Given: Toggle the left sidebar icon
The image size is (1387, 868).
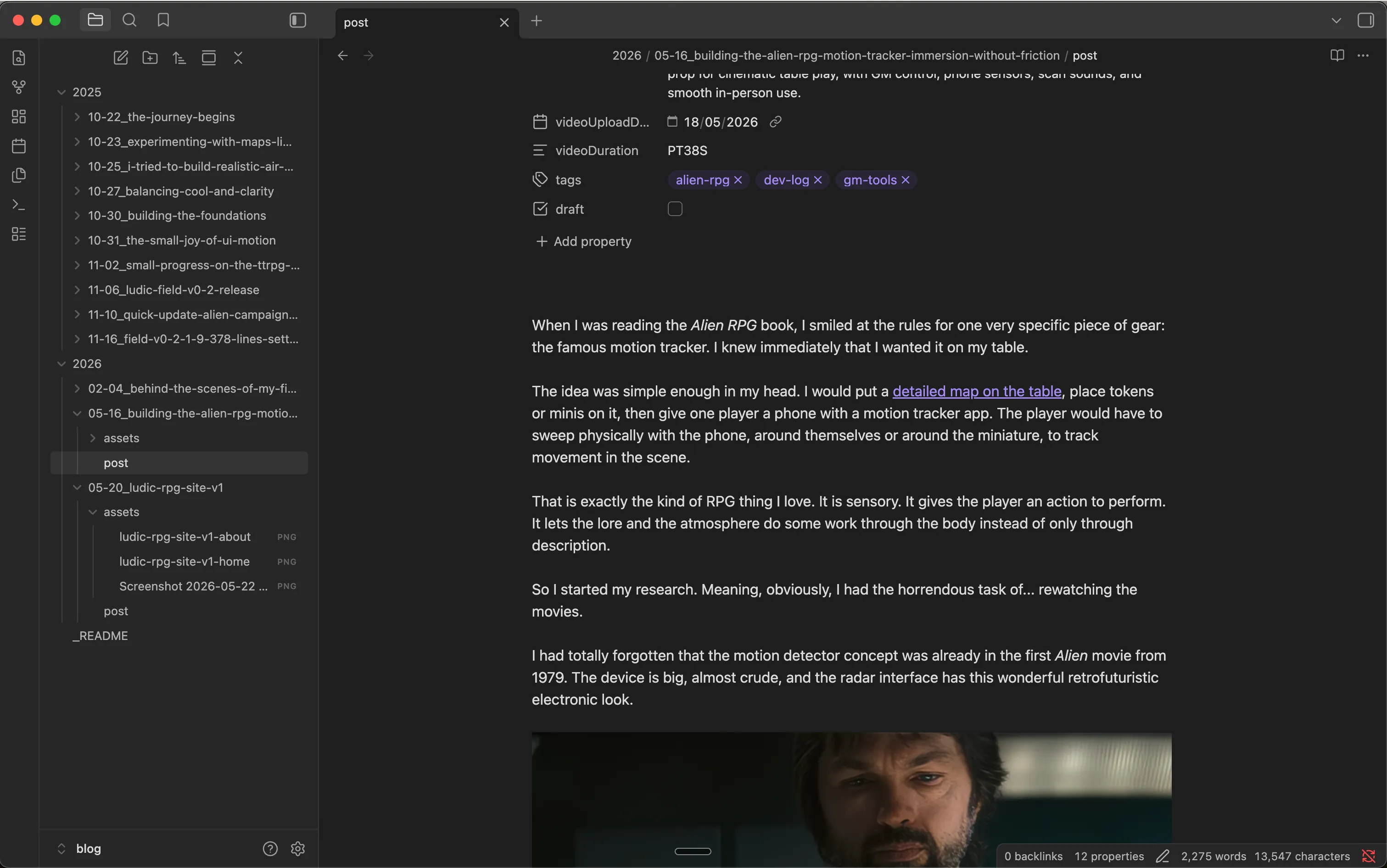Looking at the screenshot, I should click(297, 20).
